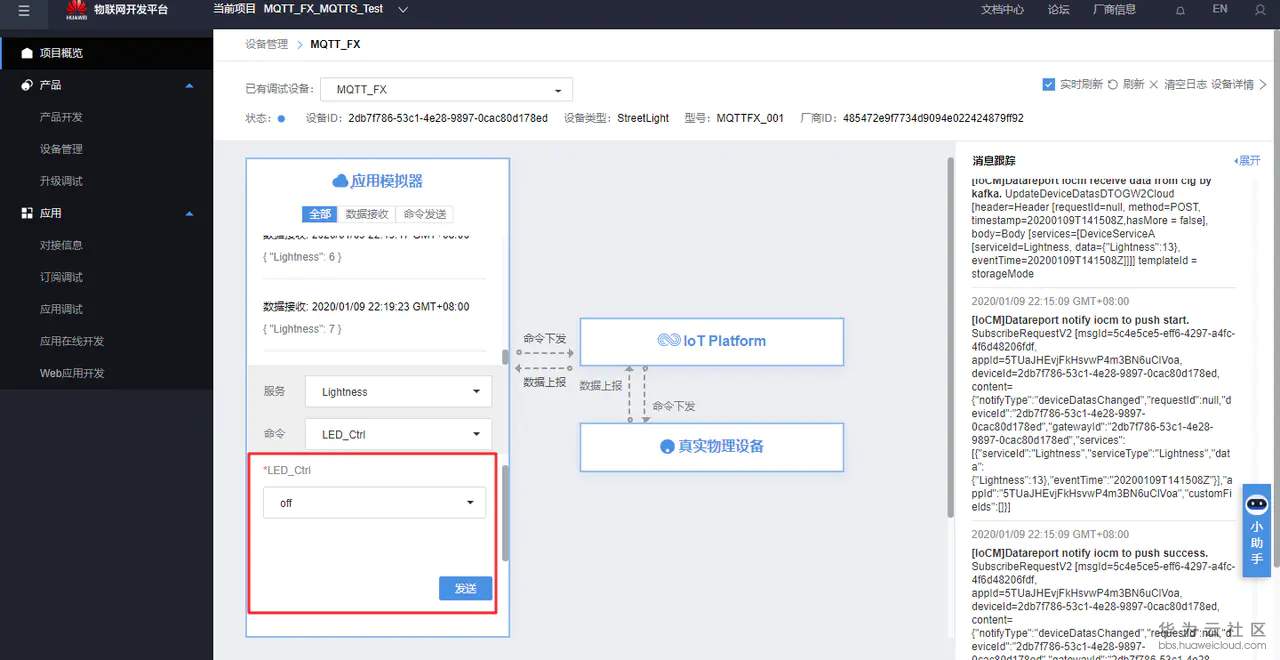Click the X icon beside 清空日志

click(x=1154, y=85)
